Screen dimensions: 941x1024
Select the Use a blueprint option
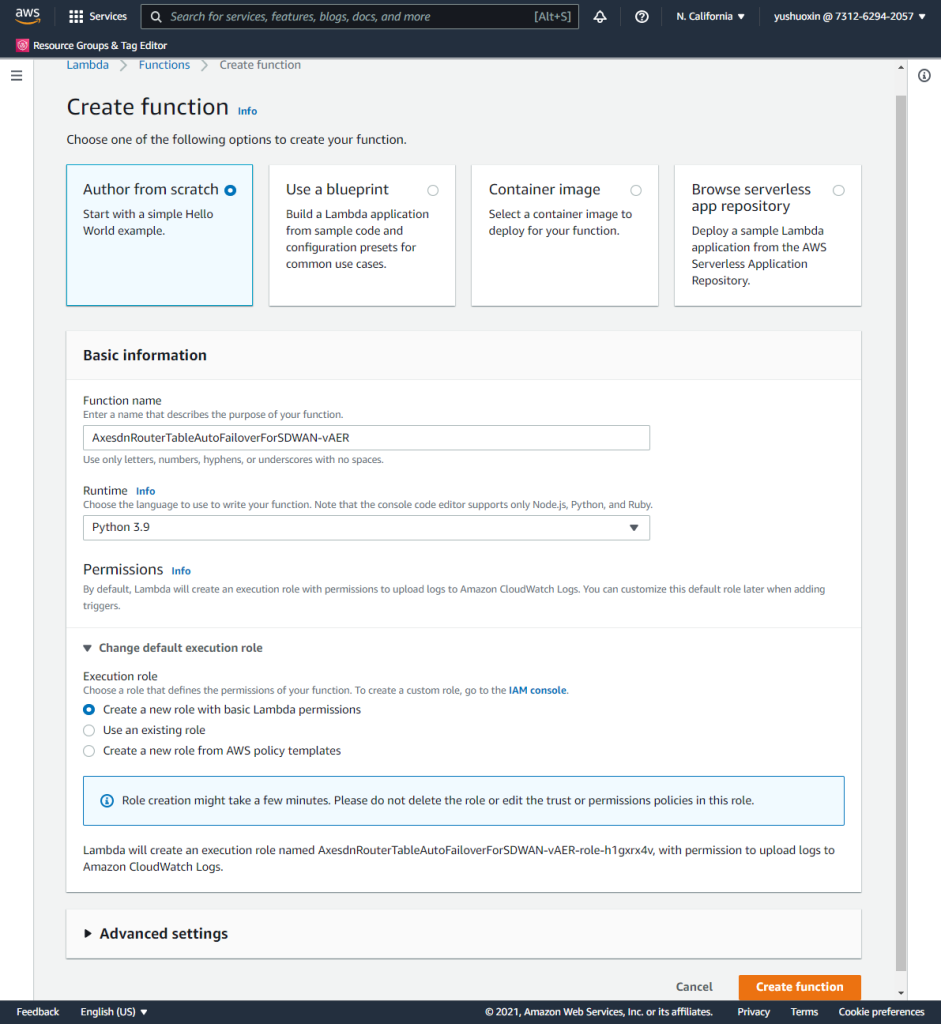pos(432,190)
